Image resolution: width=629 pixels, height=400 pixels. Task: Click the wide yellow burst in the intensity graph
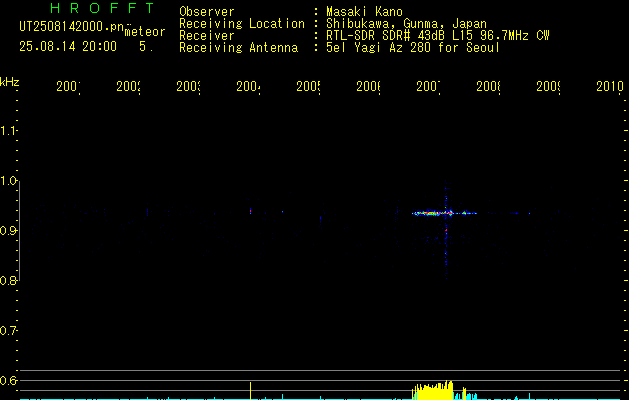432,390
